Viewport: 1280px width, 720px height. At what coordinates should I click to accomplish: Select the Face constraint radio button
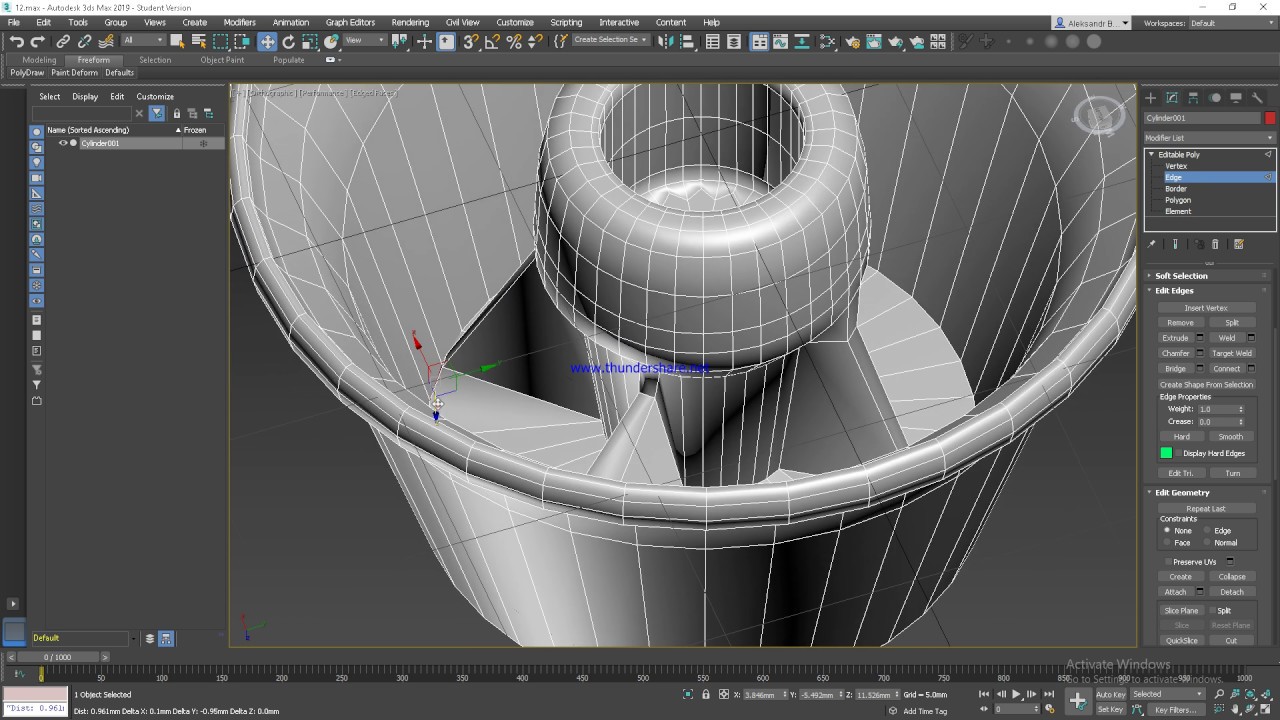1167,543
